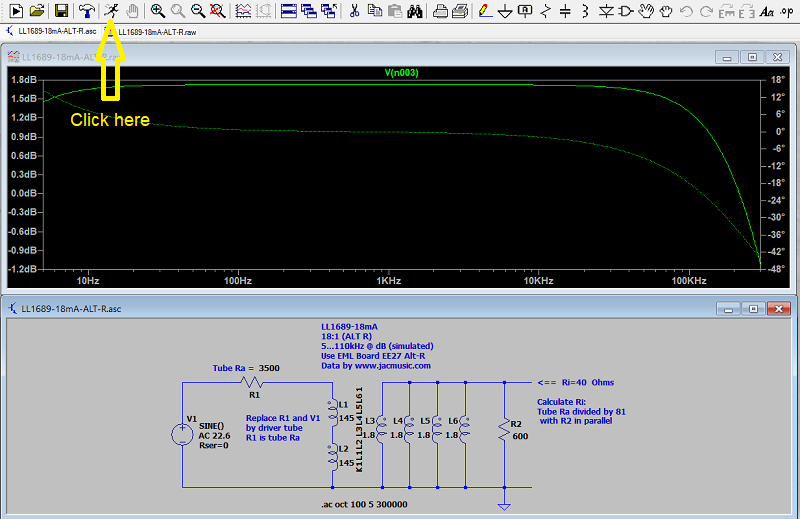The width and height of the screenshot is (800, 519).
Task: Select the Draw wire pencil tool
Action: click(x=484, y=11)
